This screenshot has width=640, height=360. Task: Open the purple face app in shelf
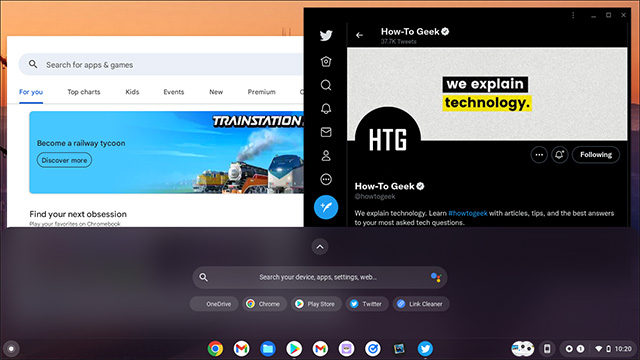pos(347,349)
